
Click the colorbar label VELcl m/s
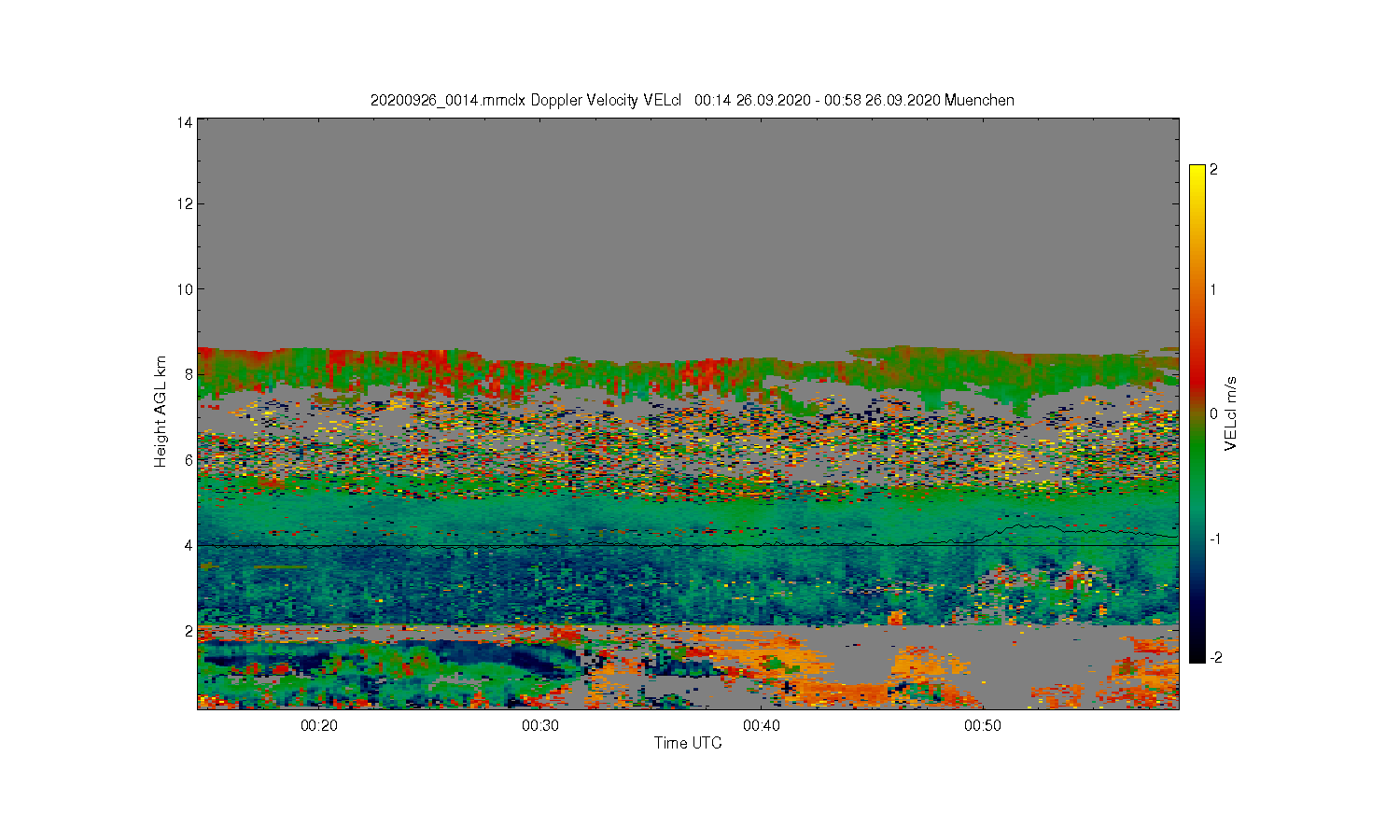[x=1231, y=413]
